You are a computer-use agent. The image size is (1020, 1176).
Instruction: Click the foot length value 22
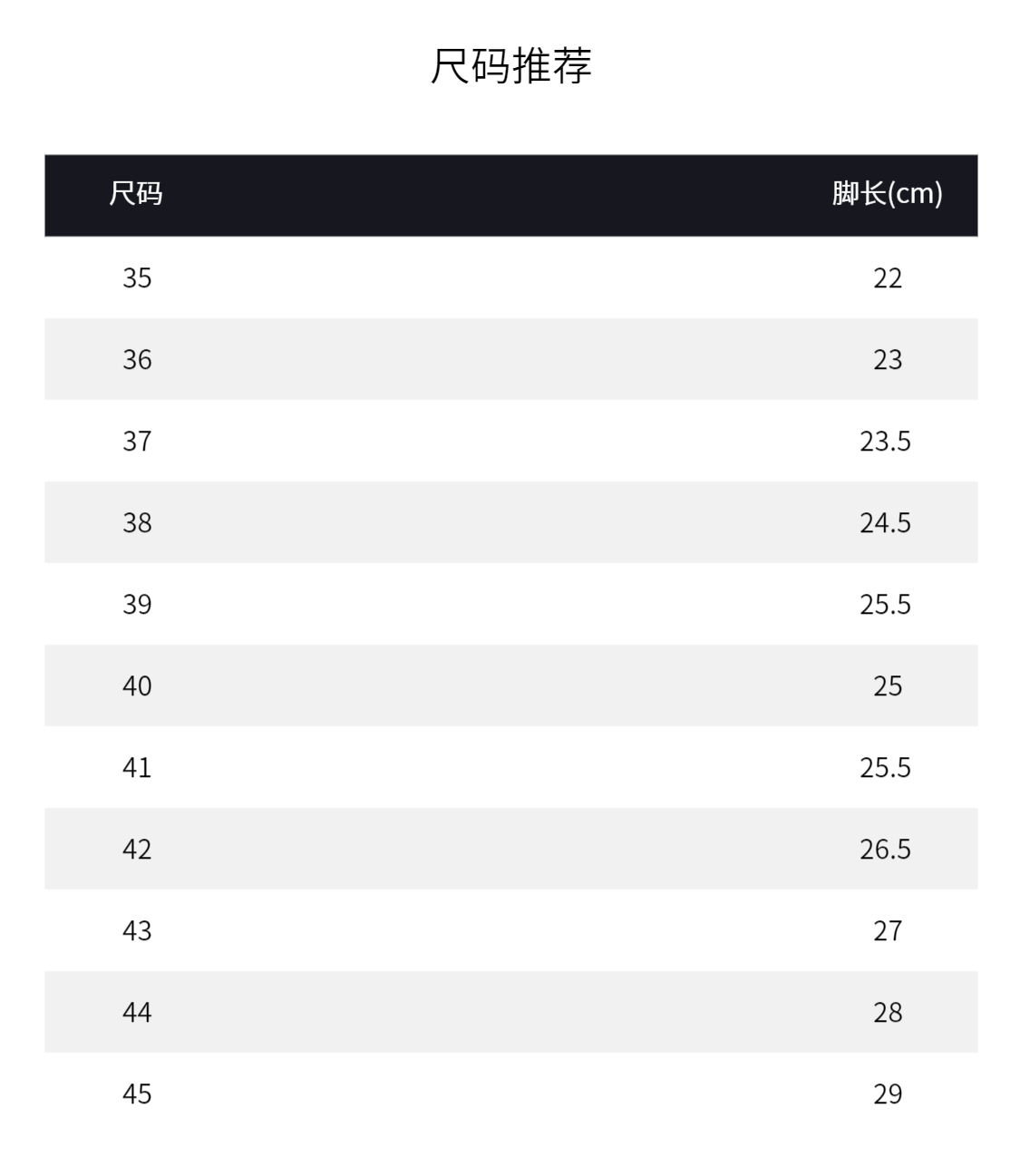[888, 277]
